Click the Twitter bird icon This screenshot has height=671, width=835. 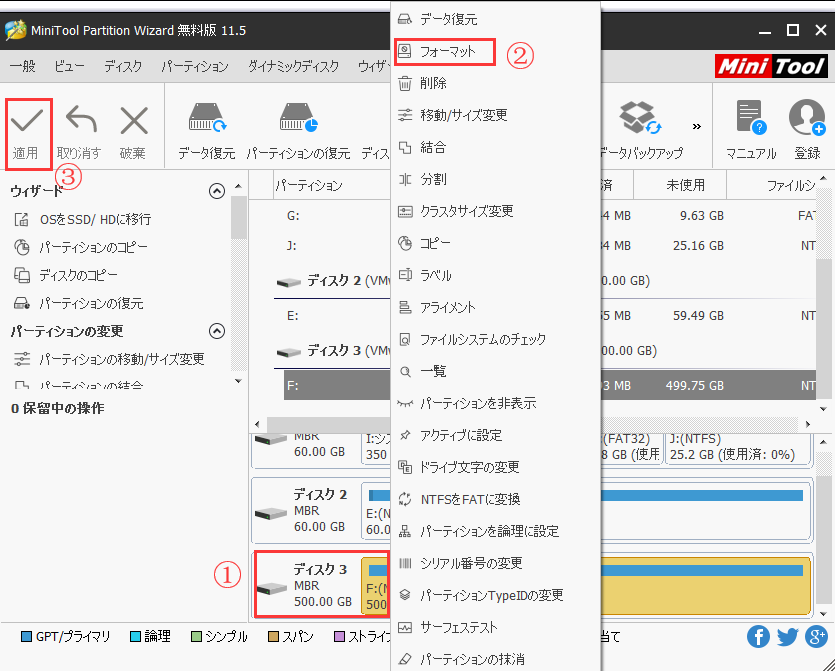tap(788, 637)
